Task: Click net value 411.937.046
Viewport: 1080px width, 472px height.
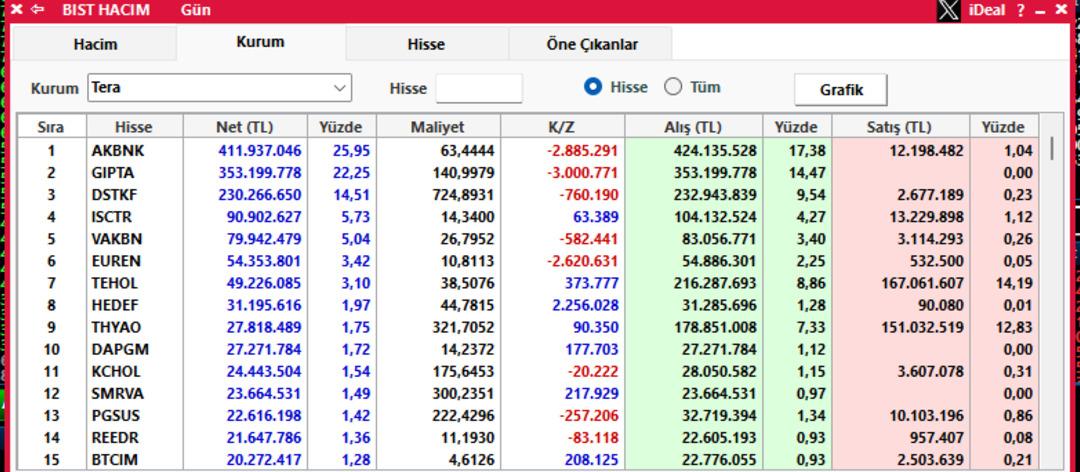Action: (x=260, y=151)
